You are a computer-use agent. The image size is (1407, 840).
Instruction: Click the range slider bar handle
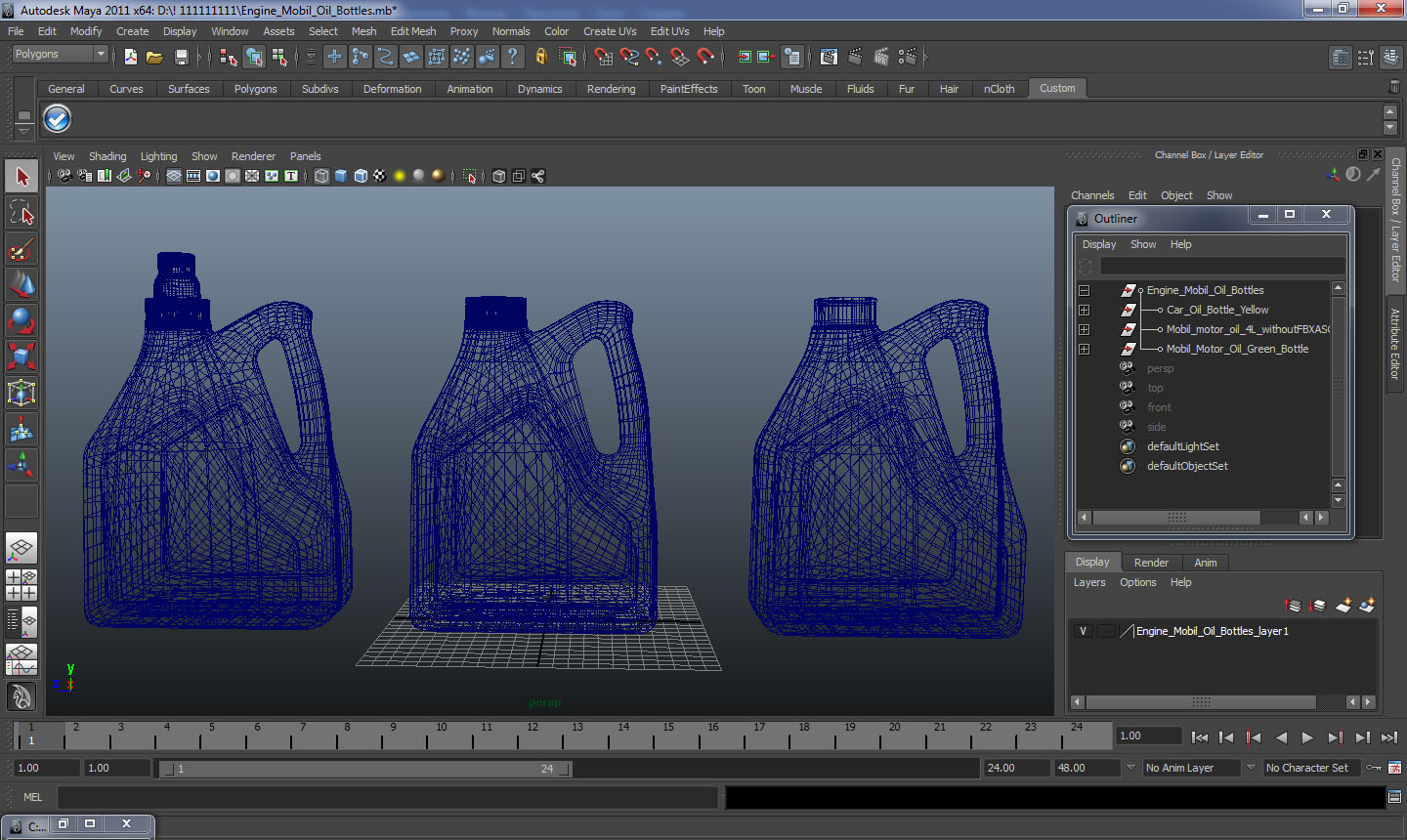tap(366, 769)
